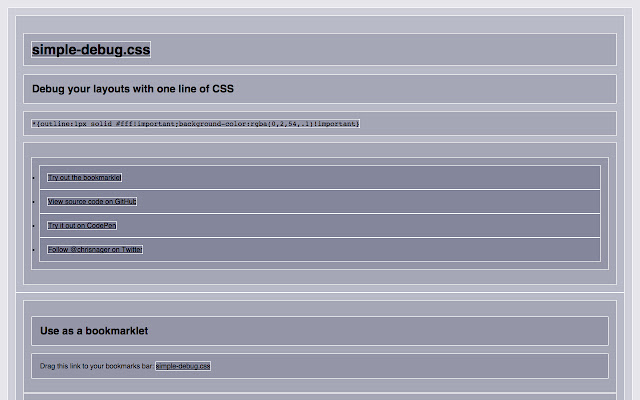
Task: Click the simple-debug.css bookmarklet link
Action: point(183,366)
